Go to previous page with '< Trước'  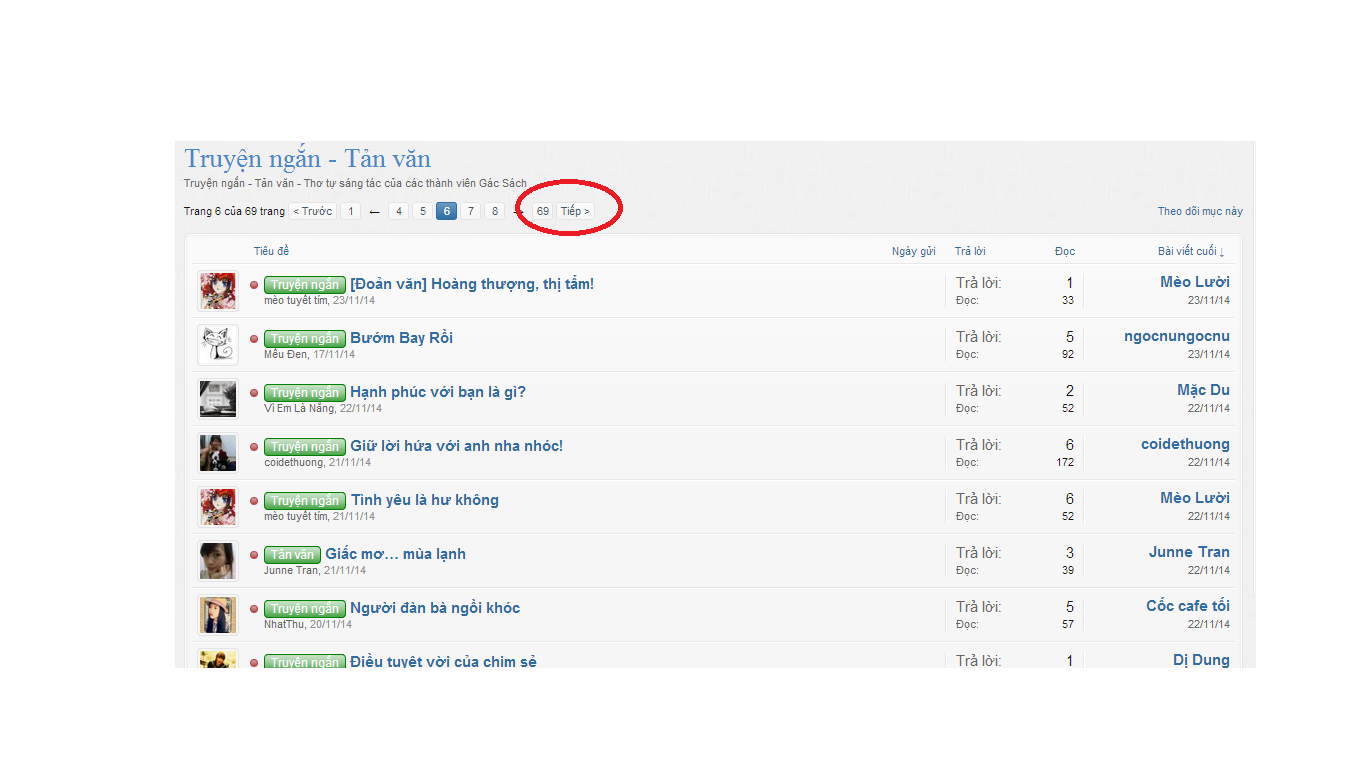[313, 211]
